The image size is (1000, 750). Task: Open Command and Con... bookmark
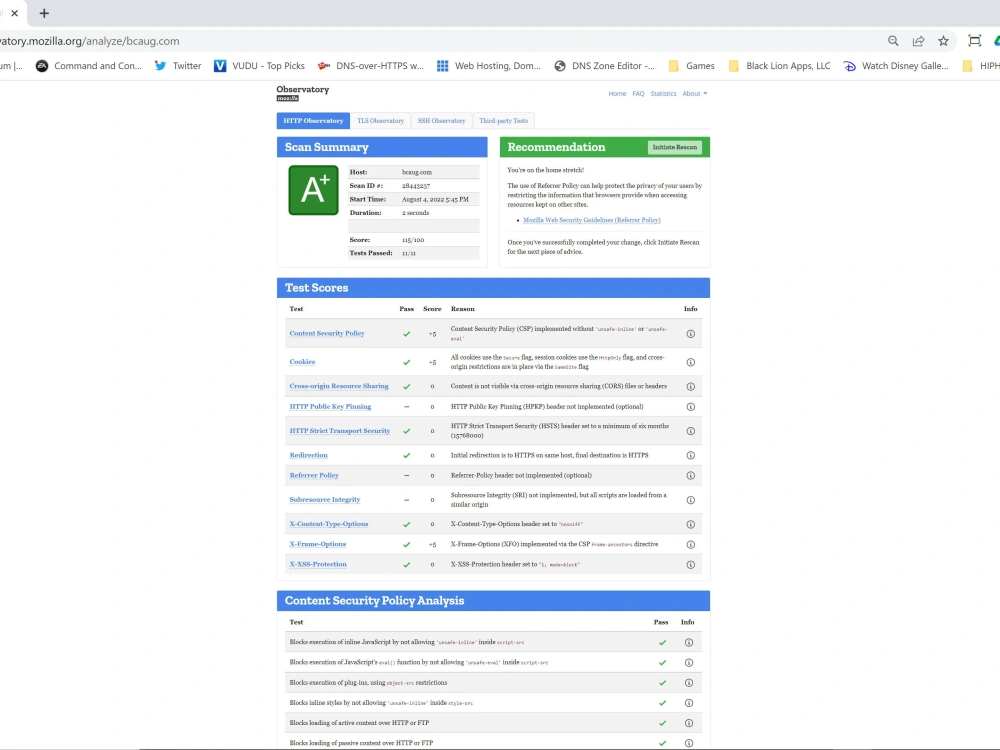89,66
